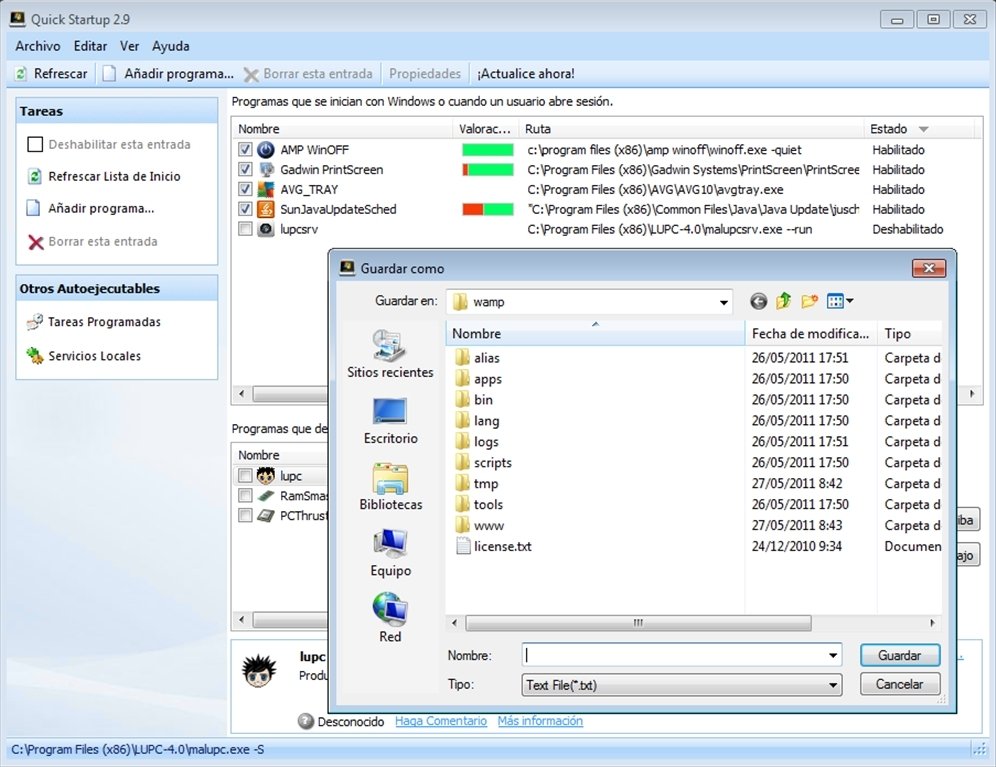This screenshot has width=996, height=767.
Task: Sort startup list by the Estado column
Action: click(917, 129)
